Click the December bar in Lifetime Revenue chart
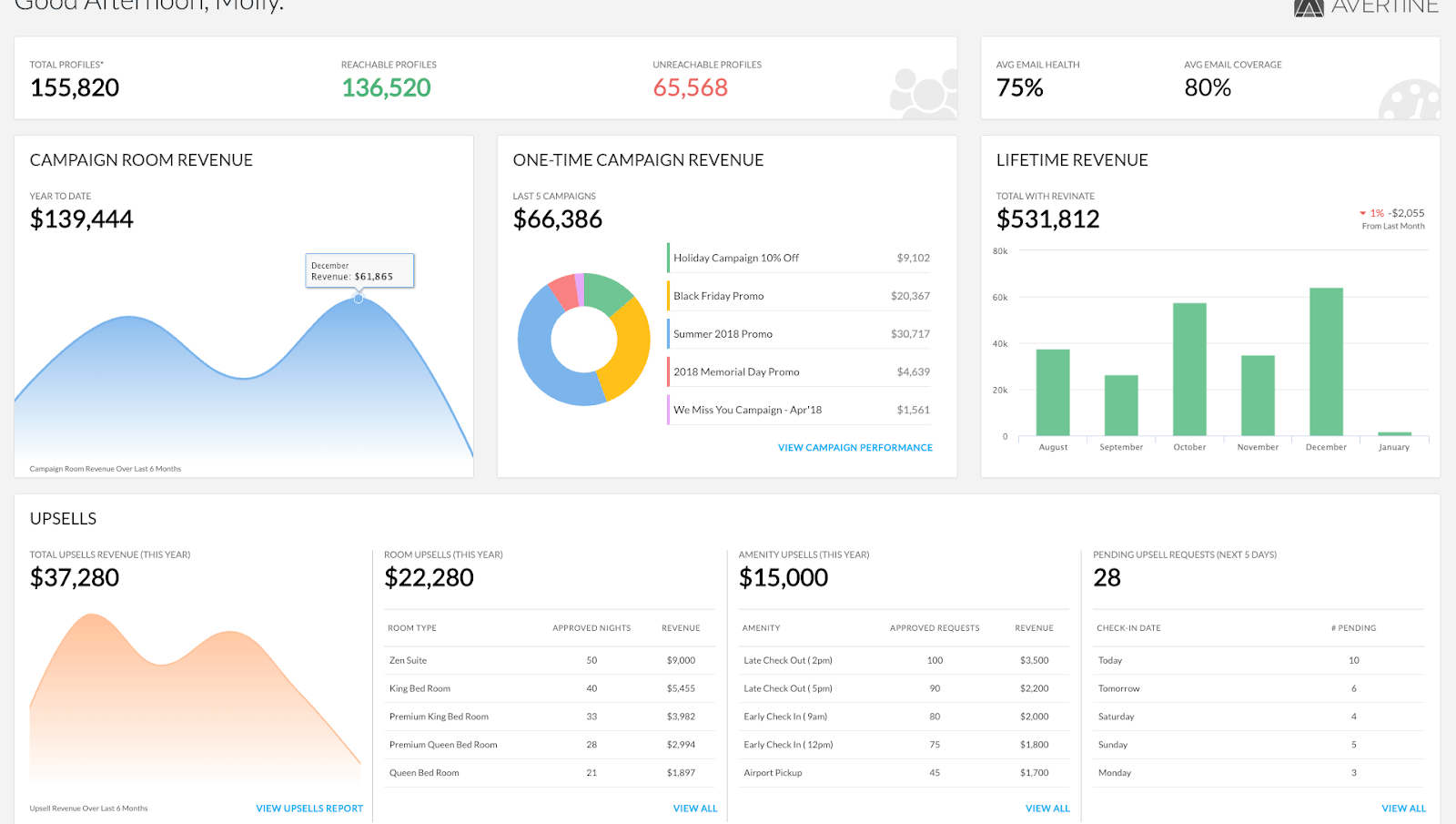Image resolution: width=1456 pixels, height=824 pixels. 1326,364
